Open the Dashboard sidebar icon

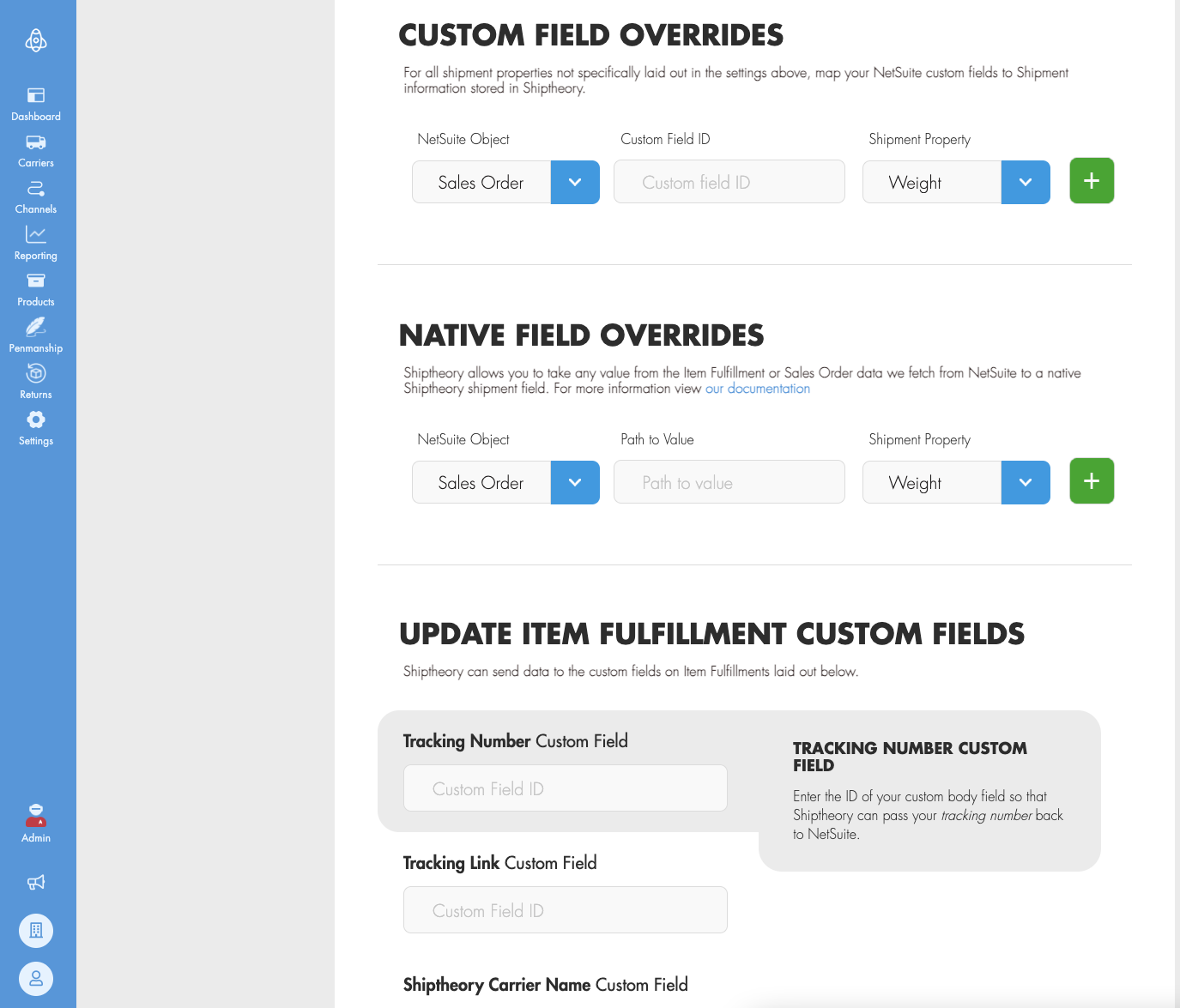tap(36, 95)
